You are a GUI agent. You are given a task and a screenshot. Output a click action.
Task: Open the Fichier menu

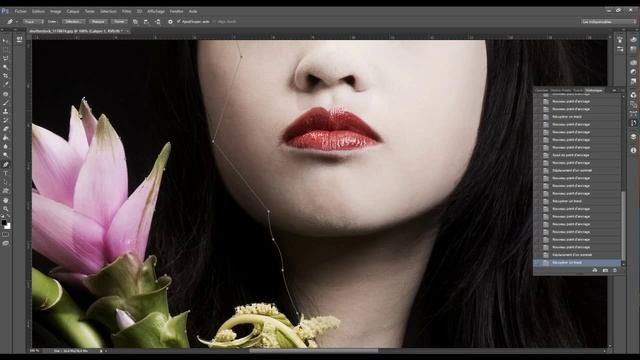pyautogui.click(x=20, y=11)
